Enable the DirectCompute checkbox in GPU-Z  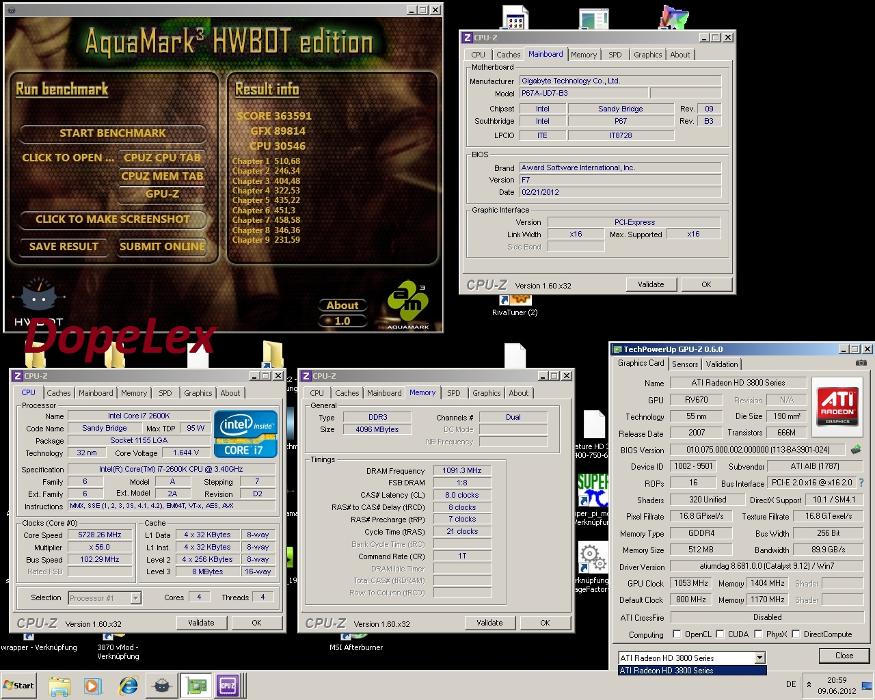point(795,634)
